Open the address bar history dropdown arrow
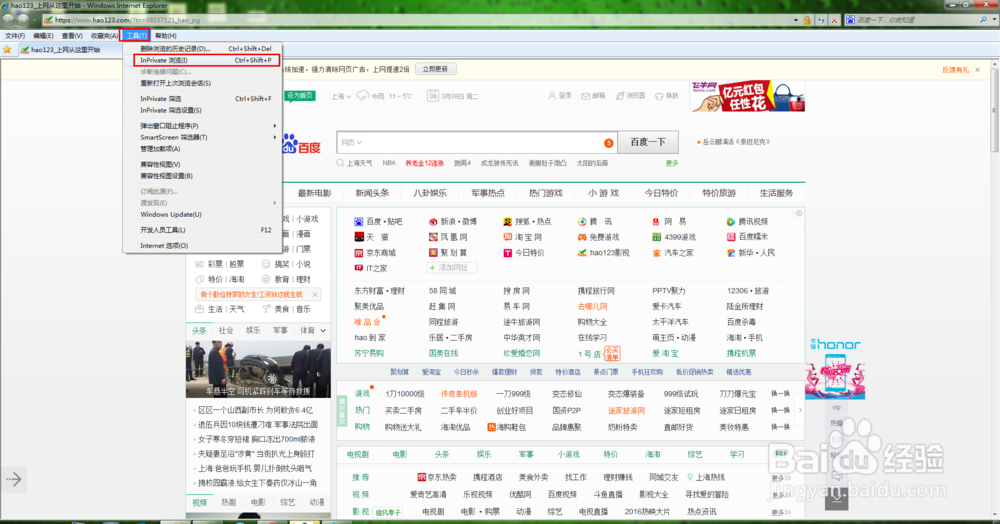Viewport: 1000px width, 524px height. tap(796, 20)
